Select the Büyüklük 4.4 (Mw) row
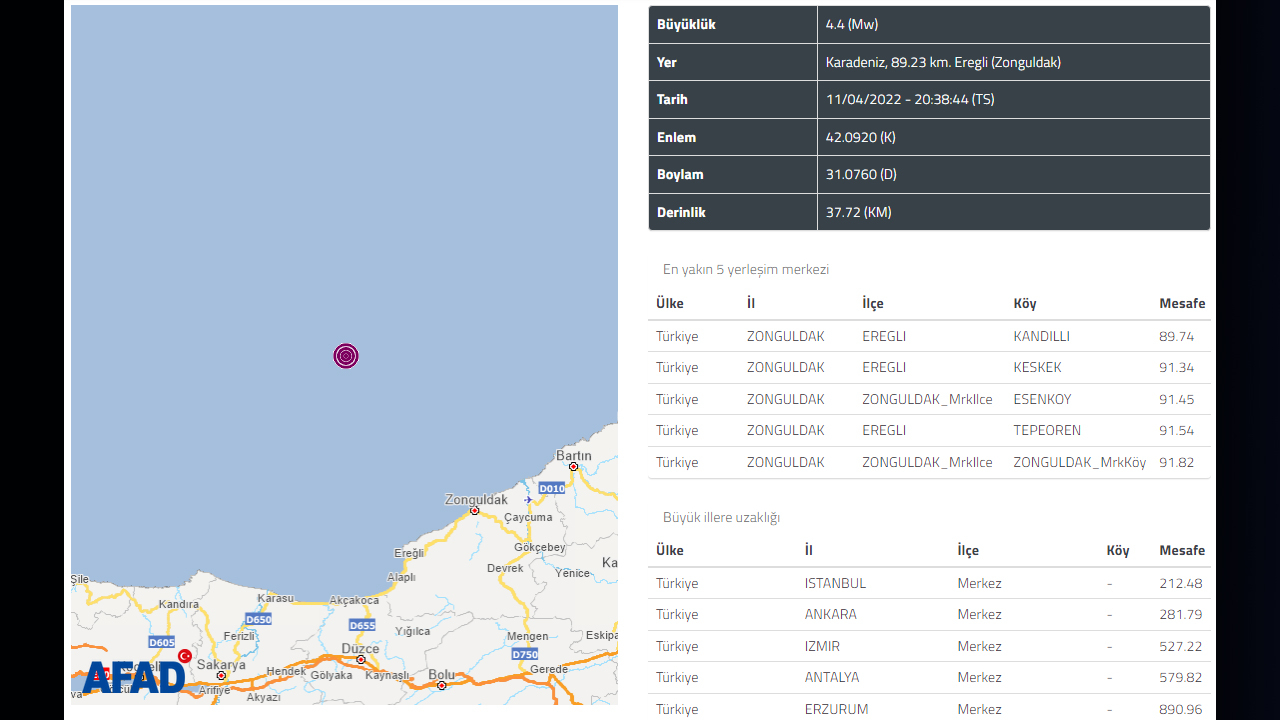This screenshot has height=720, width=1280. coord(929,25)
